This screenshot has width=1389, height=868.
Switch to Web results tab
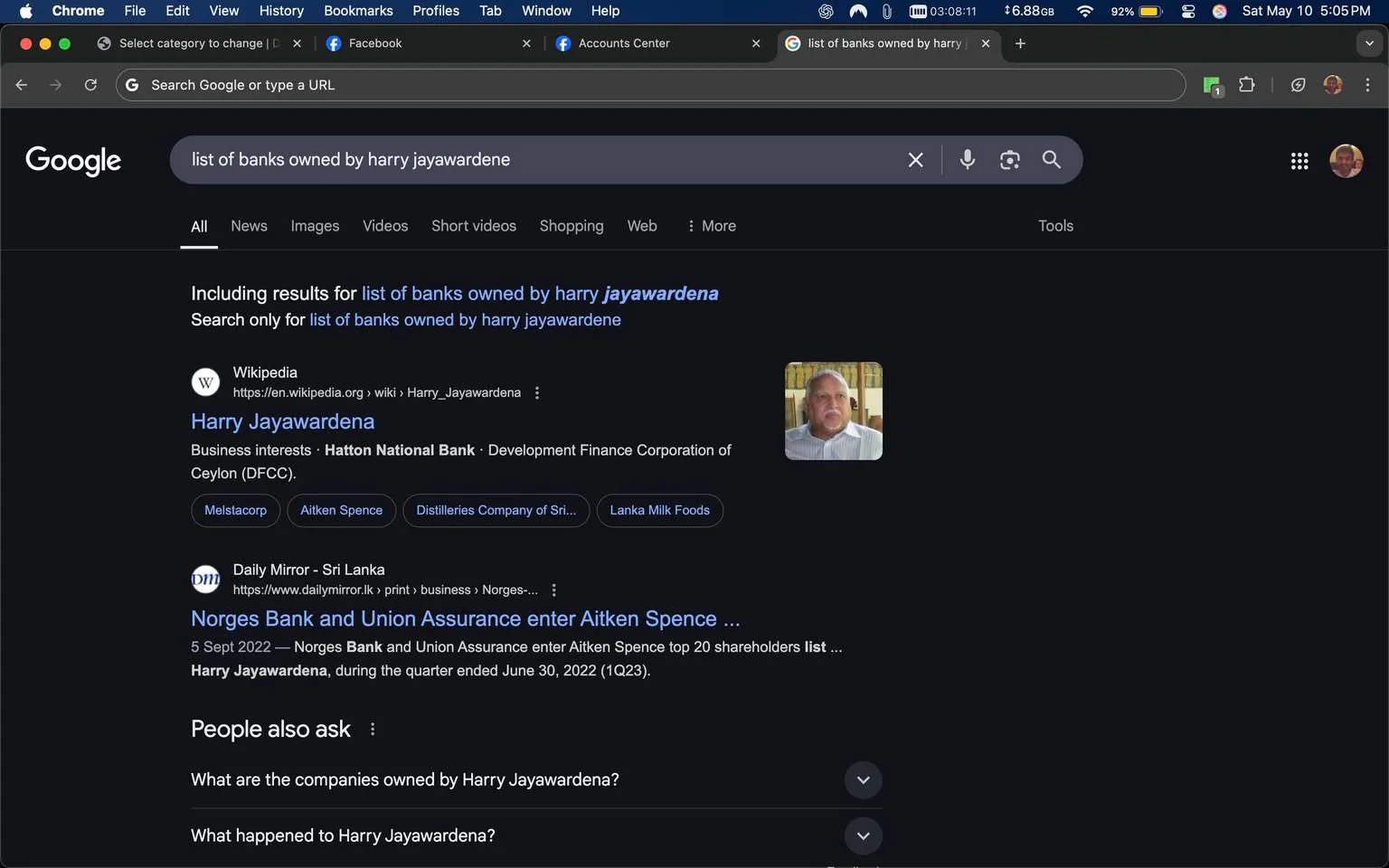click(x=642, y=226)
